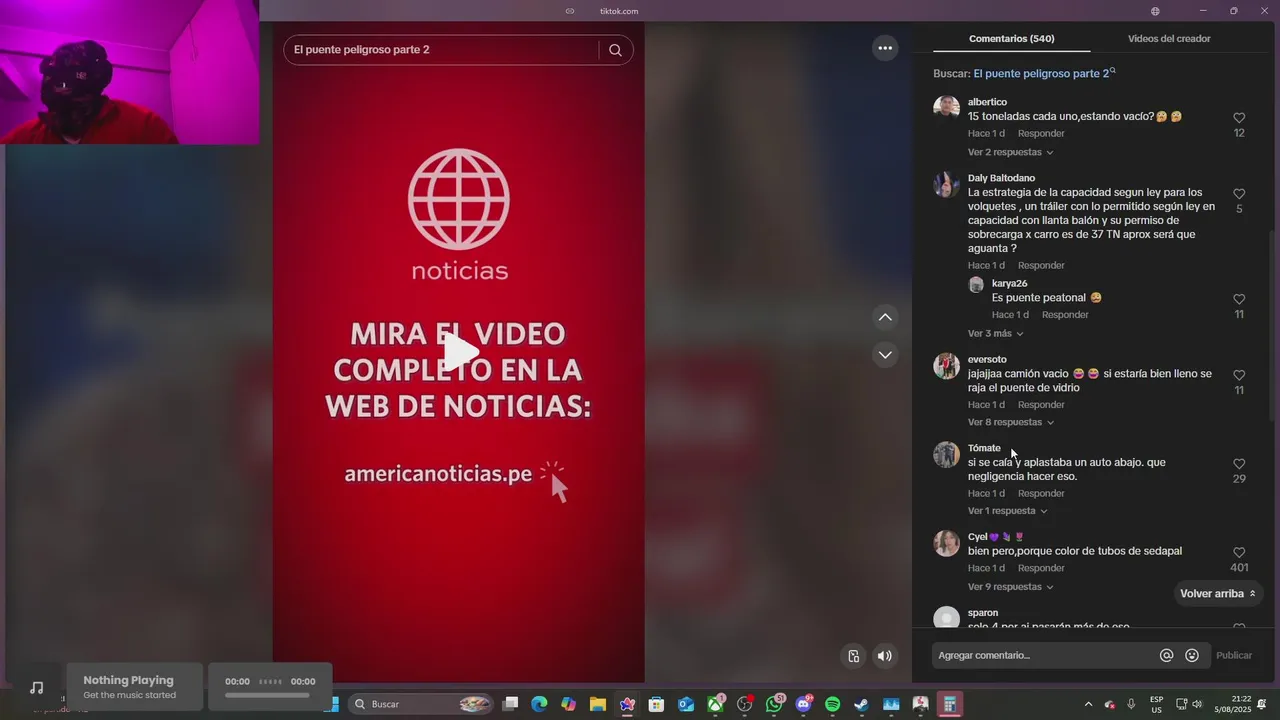The height and width of the screenshot is (720, 1280).
Task: Open Steam from taskbar
Action: click(x=861, y=704)
